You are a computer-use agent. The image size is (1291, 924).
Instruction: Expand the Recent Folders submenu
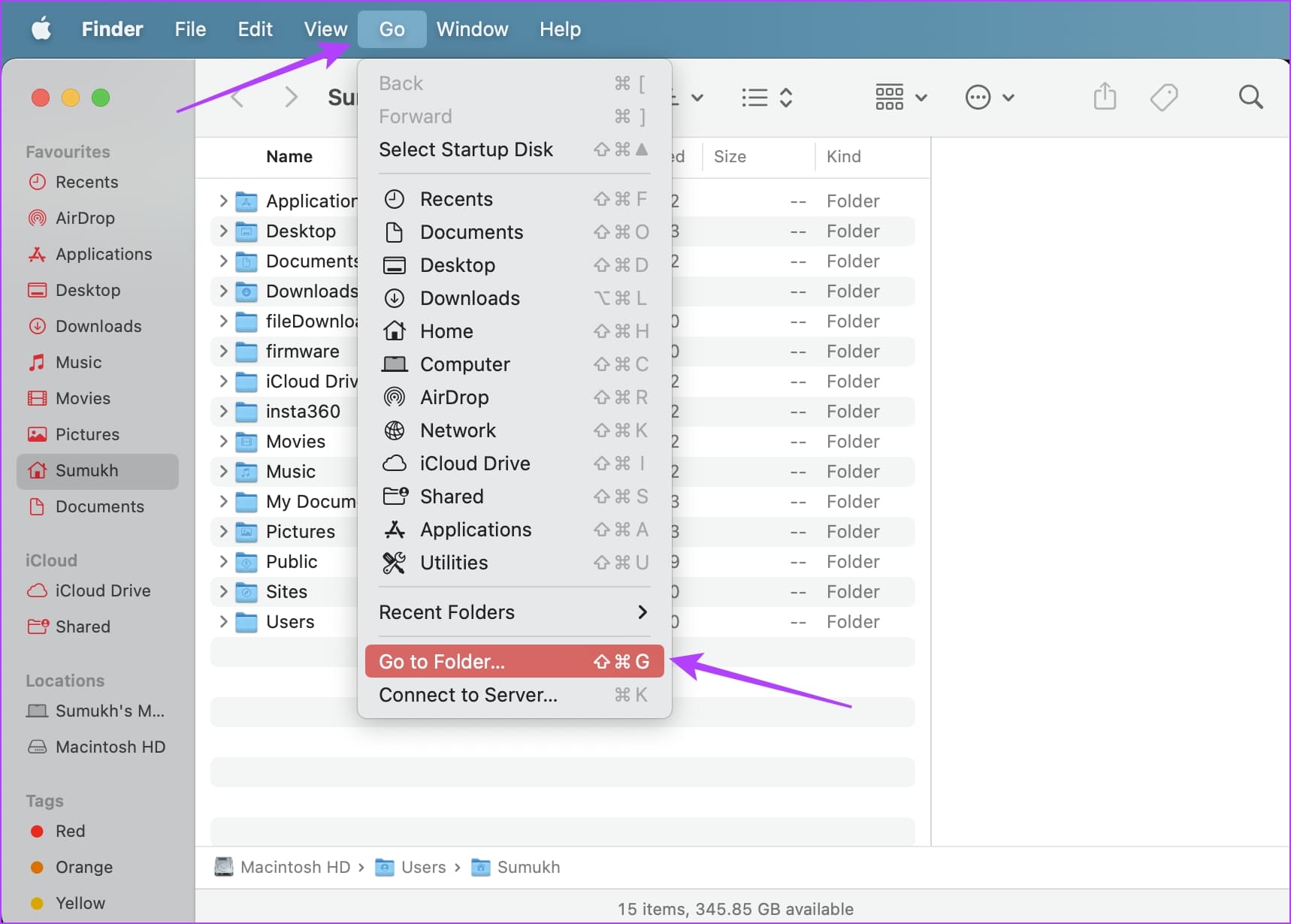pyautogui.click(x=514, y=612)
